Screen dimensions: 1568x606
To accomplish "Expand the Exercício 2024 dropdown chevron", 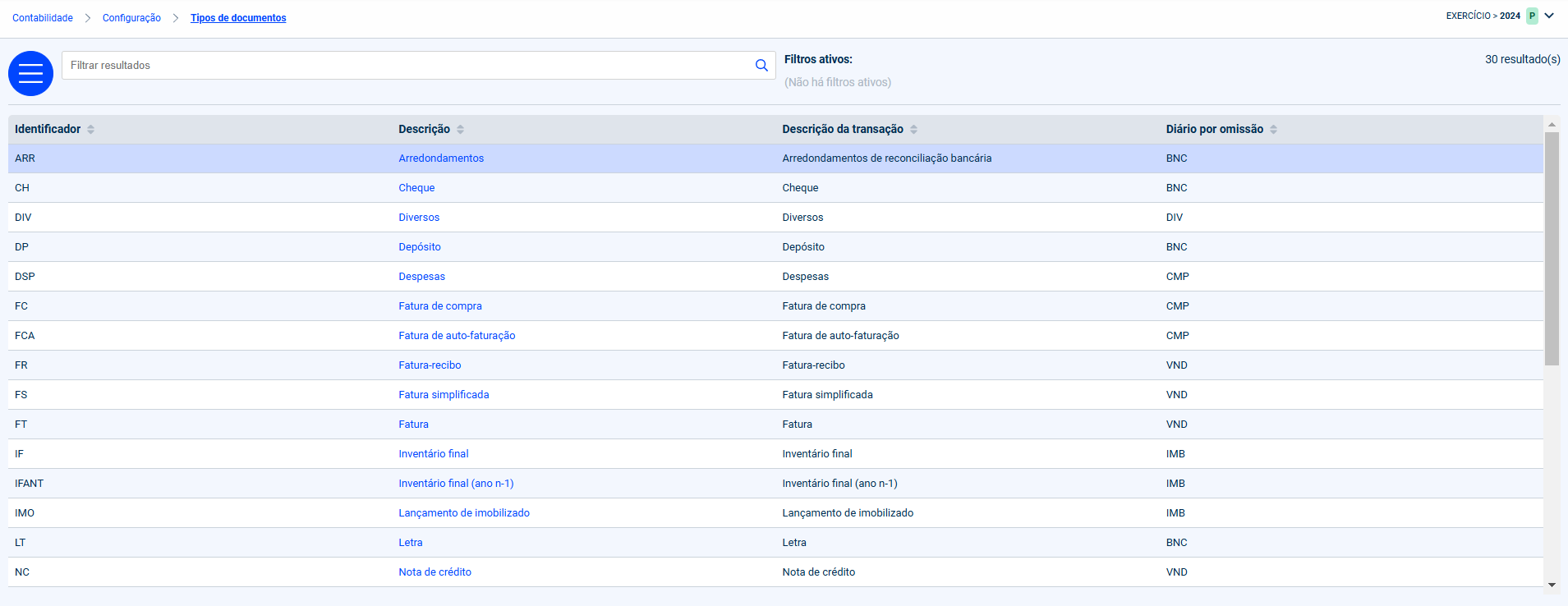I will point(1549,16).
